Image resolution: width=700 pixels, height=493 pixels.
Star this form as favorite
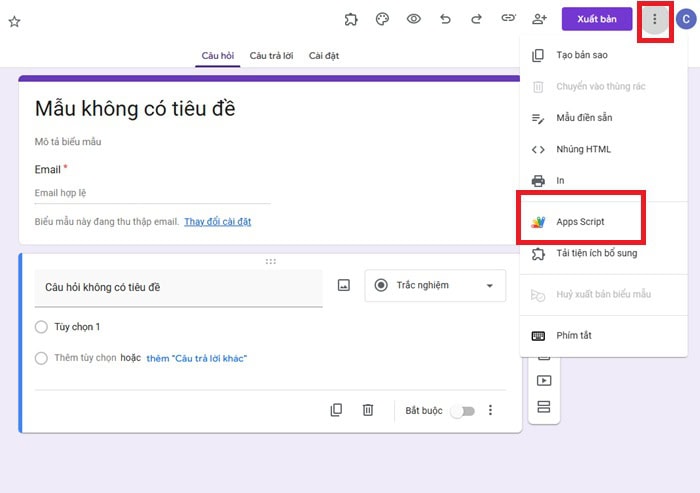(14, 21)
